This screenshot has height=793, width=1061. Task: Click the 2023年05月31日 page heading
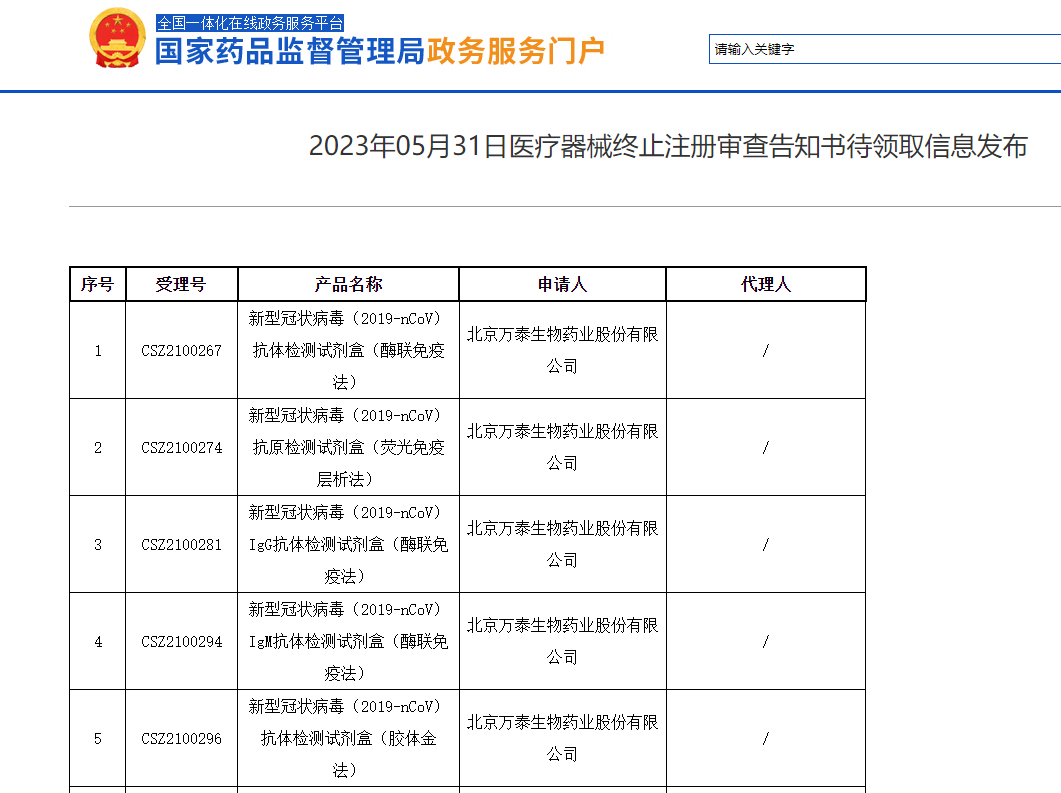coord(667,147)
